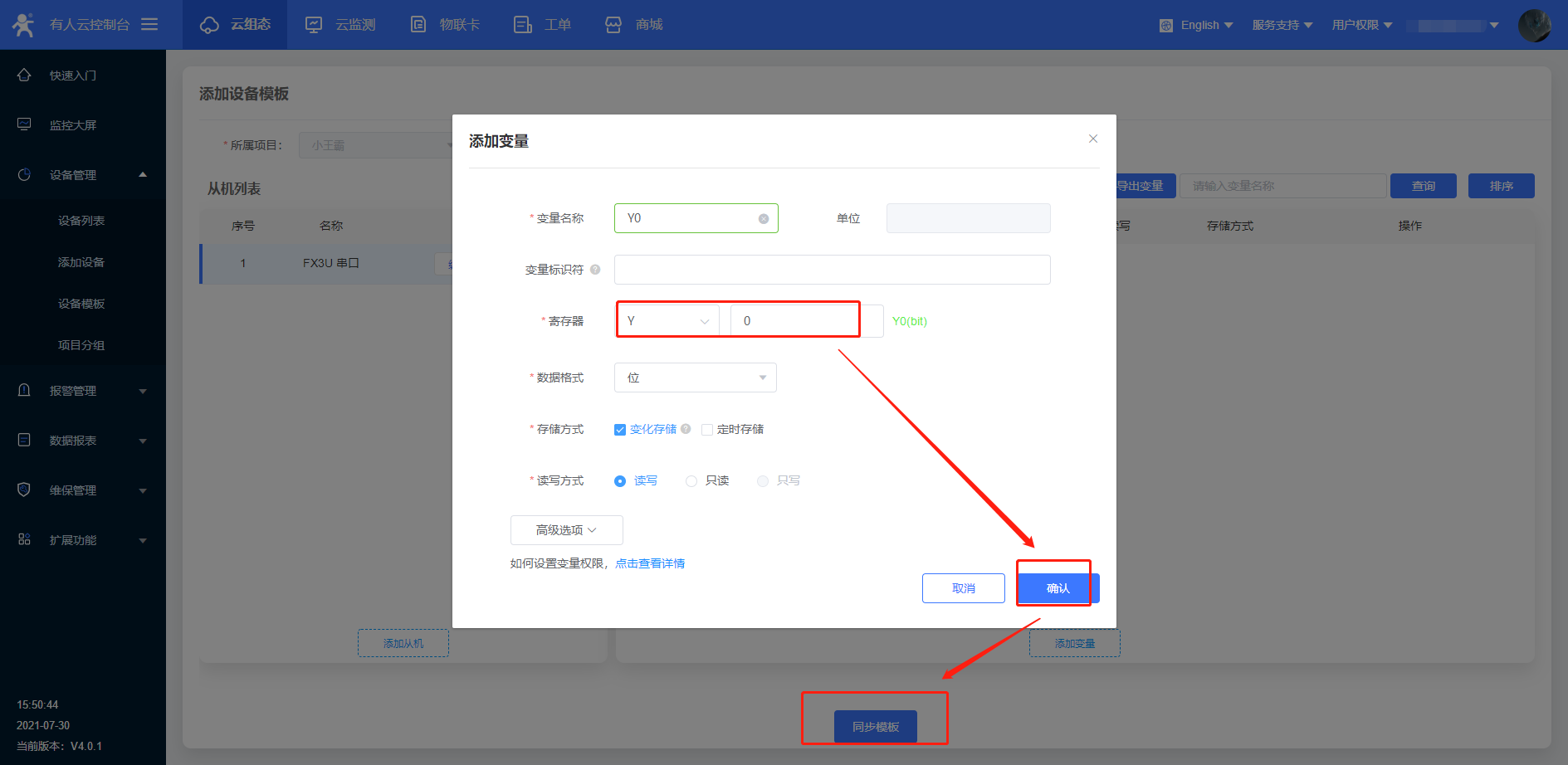This screenshot has width=1568, height=765.
Task: Select the 只读 radio option
Action: pyautogui.click(x=691, y=481)
